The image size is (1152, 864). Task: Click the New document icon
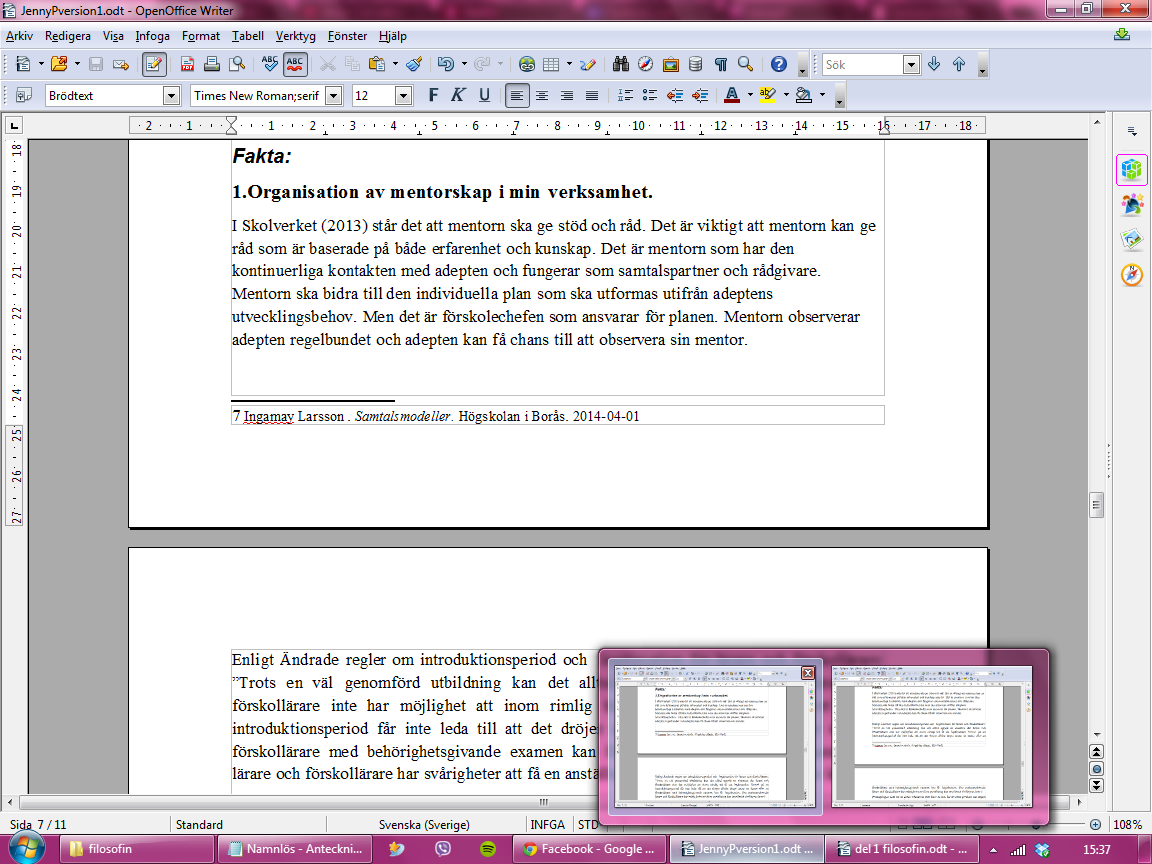pyautogui.click(x=23, y=64)
